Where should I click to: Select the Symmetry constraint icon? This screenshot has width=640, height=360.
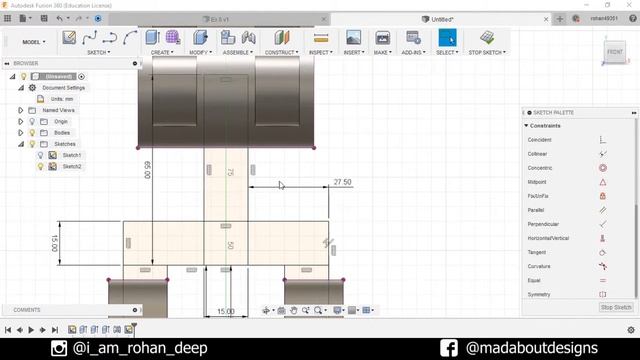click(602, 294)
